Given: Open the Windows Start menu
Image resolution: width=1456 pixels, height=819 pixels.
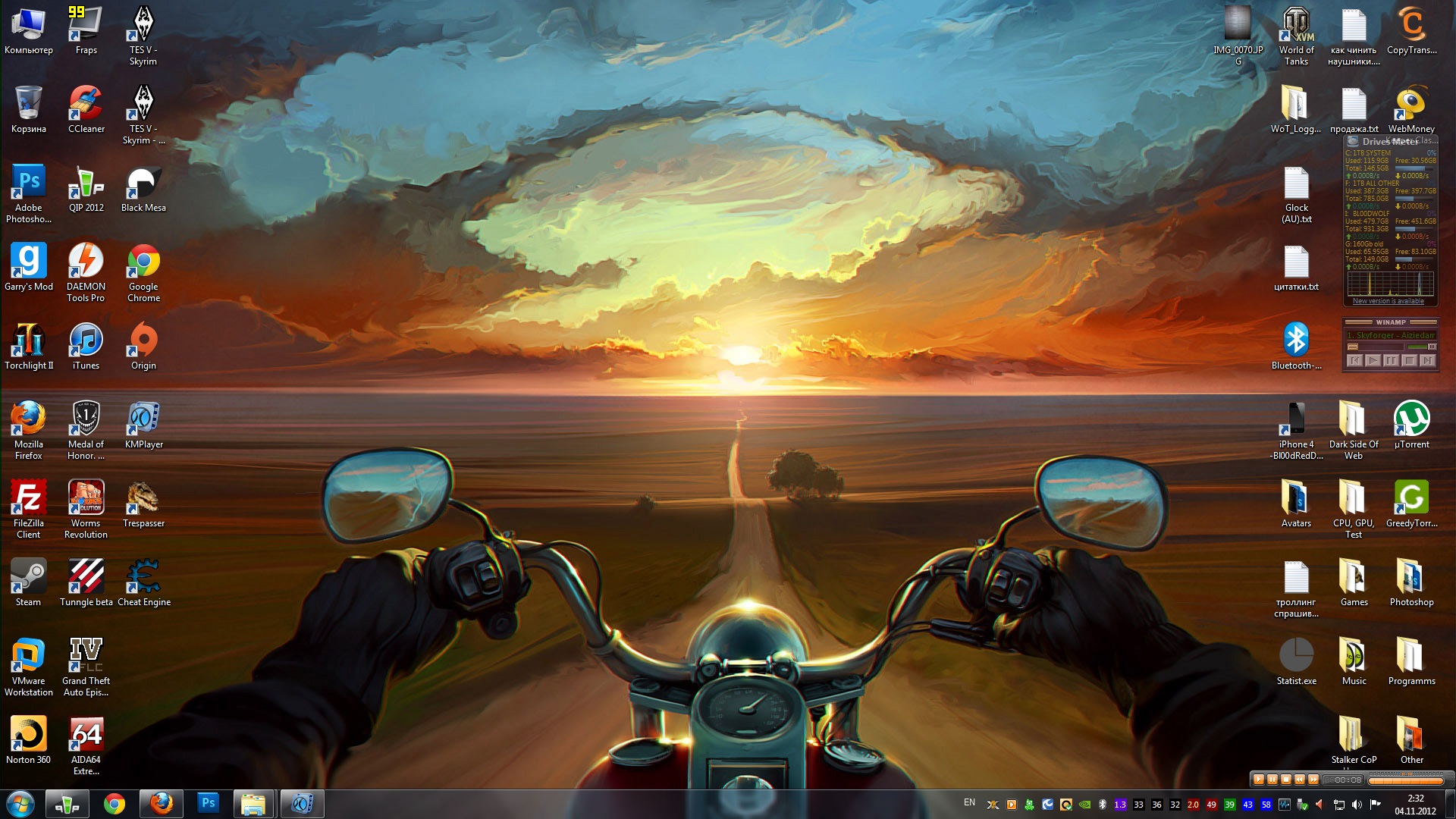Looking at the screenshot, I should point(20,804).
